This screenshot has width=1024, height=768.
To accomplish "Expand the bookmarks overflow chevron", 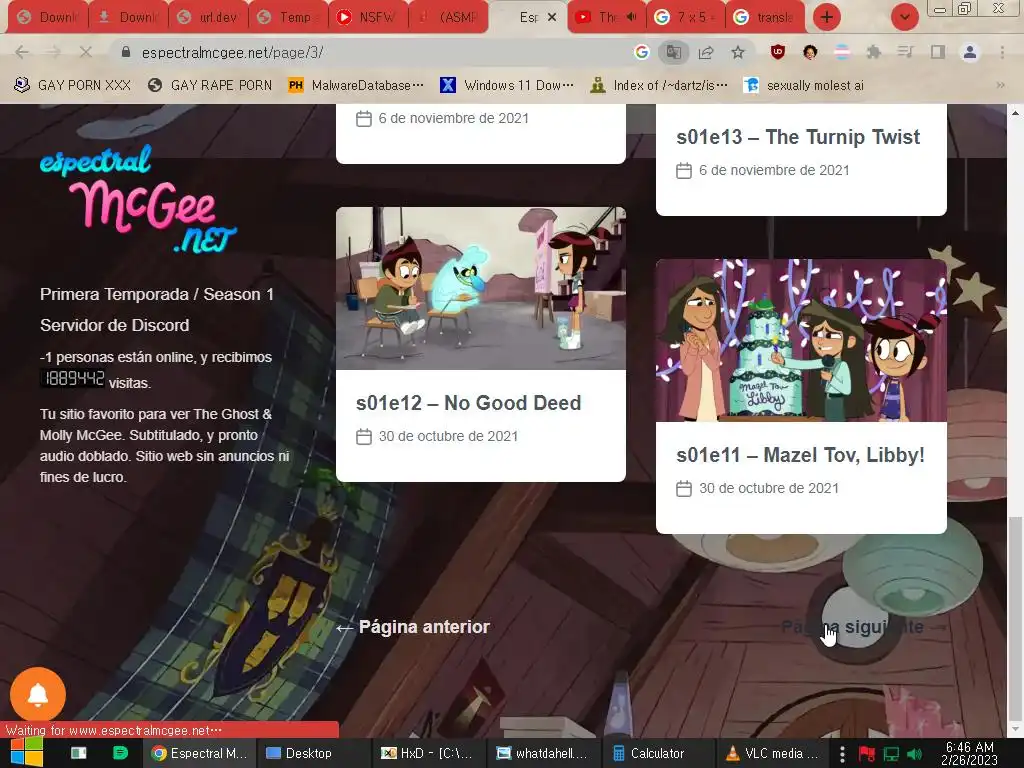I will (x=1000, y=85).
